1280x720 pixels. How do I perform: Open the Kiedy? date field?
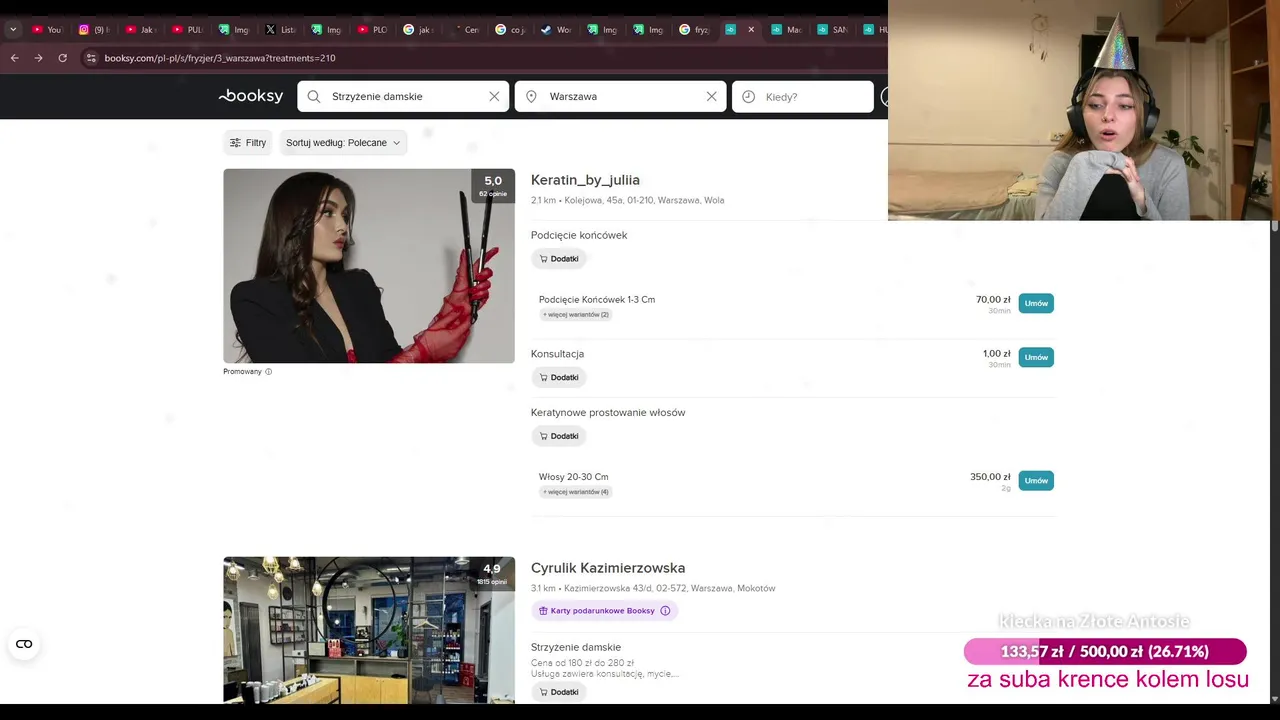coord(803,97)
